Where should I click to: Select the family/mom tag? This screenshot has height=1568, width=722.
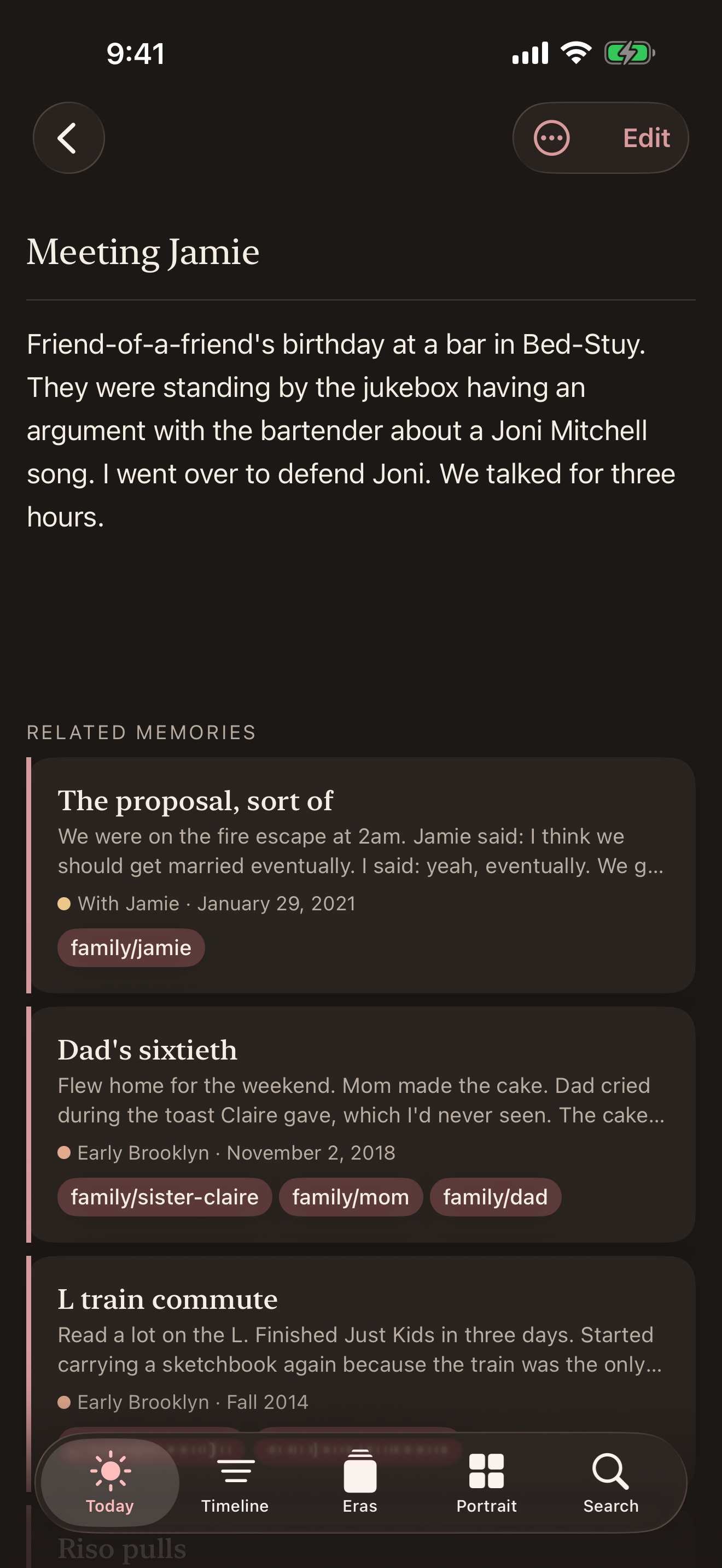click(351, 1196)
